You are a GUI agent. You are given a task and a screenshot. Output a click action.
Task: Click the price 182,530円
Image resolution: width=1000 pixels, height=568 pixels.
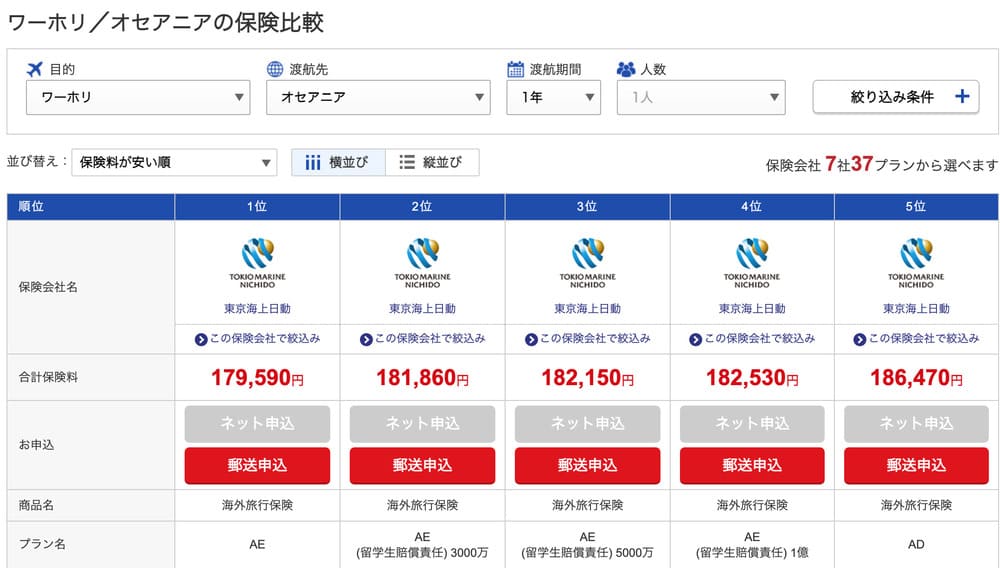point(752,377)
